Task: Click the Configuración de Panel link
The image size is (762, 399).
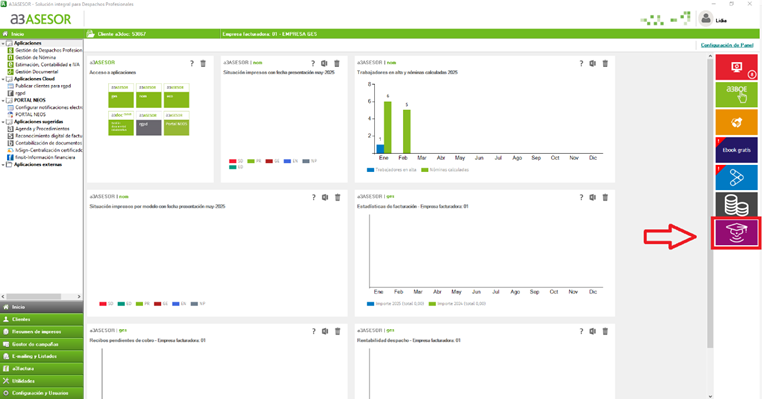Action: point(727,45)
